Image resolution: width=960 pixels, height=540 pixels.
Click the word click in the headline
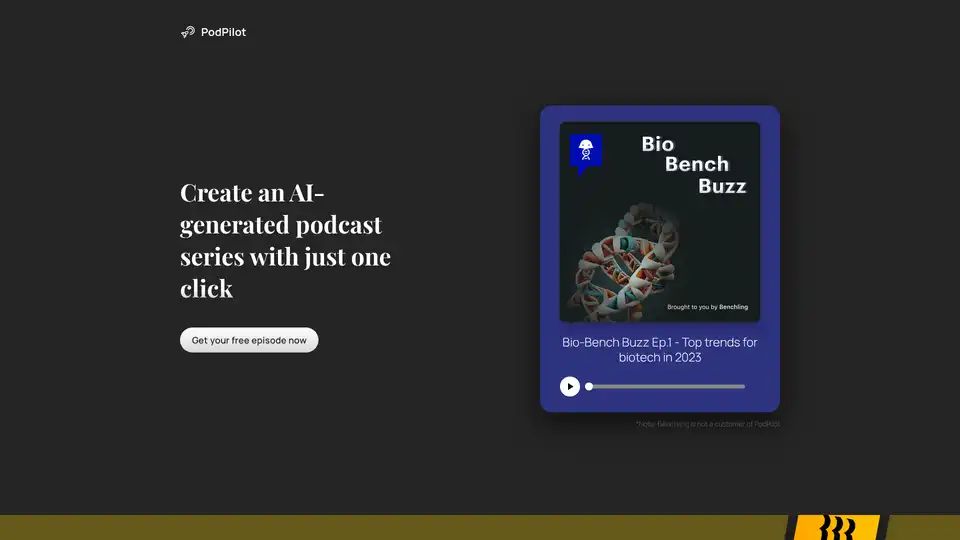click(206, 290)
